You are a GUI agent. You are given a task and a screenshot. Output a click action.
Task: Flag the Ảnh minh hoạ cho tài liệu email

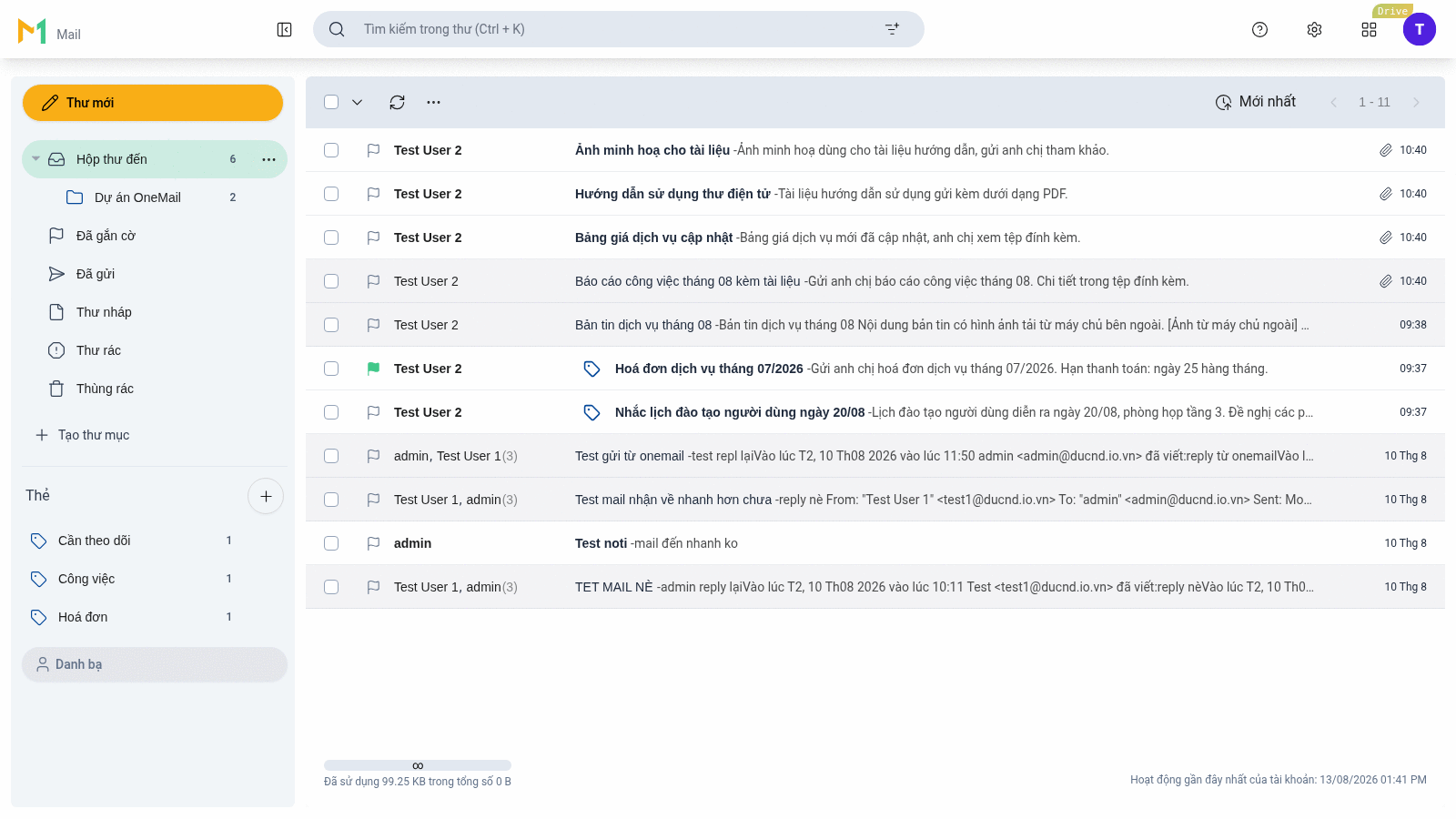373,150
